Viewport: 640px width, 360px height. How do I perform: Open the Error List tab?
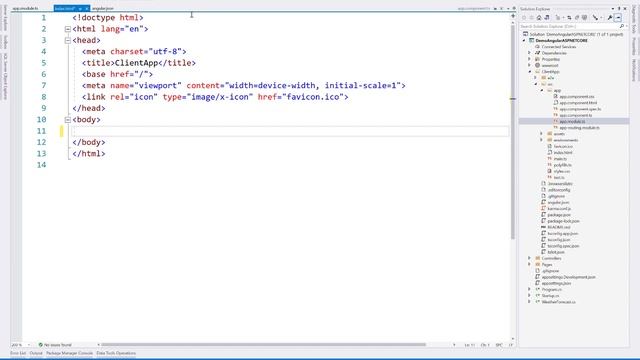tap(18, 353)
